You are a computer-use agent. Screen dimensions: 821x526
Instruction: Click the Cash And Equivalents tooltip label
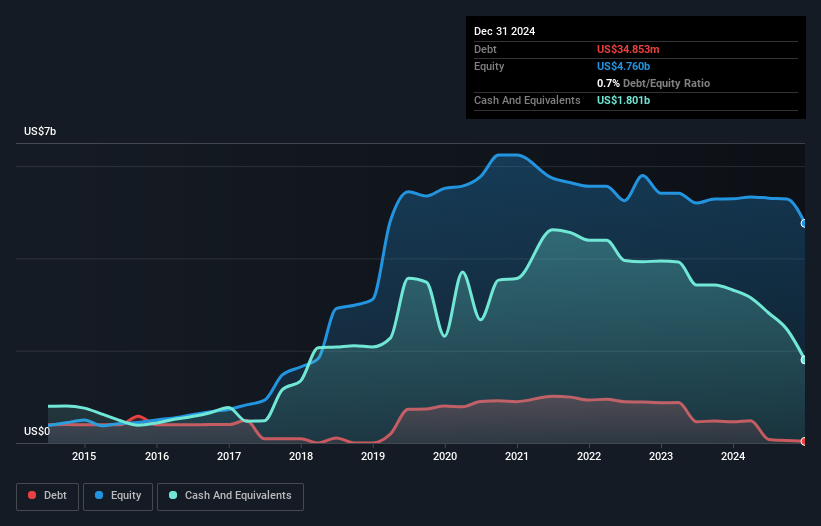tap(527, 100)
